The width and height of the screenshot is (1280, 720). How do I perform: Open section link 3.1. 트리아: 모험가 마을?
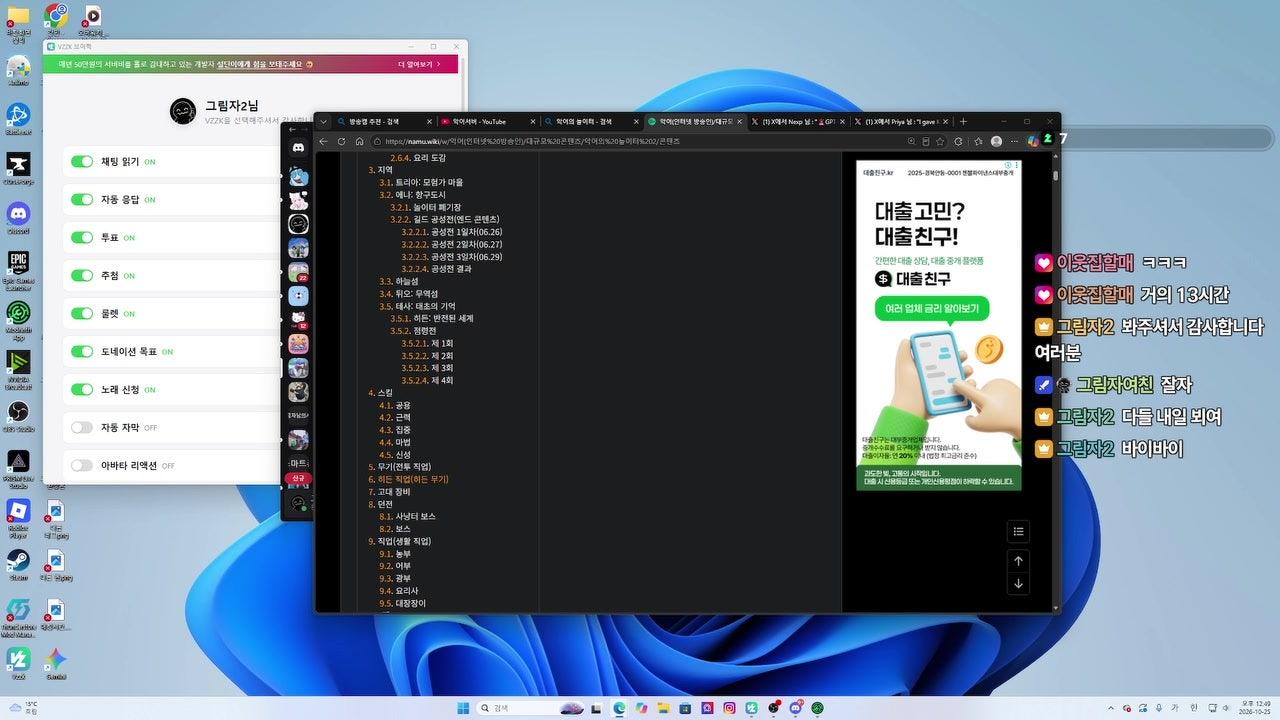click(x=420, y=182)
